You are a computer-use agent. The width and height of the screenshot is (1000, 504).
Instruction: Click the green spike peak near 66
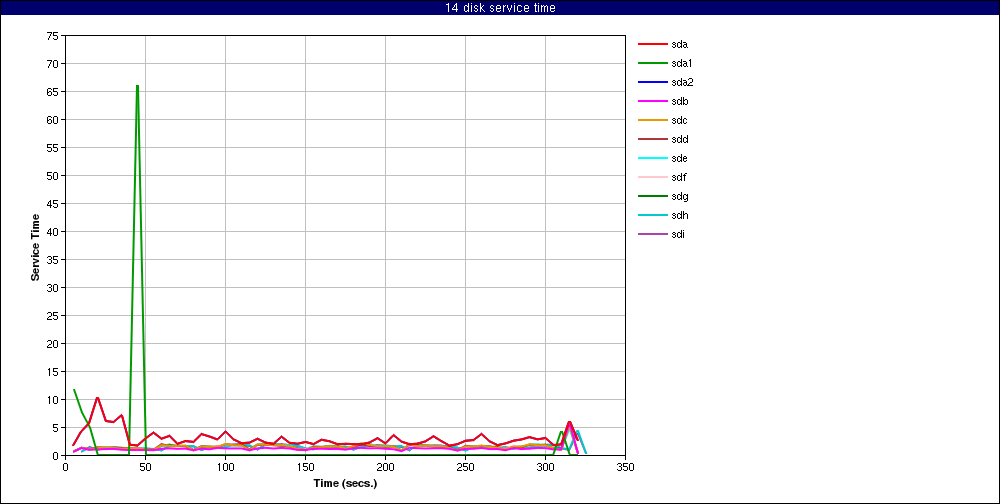point(137,86)
